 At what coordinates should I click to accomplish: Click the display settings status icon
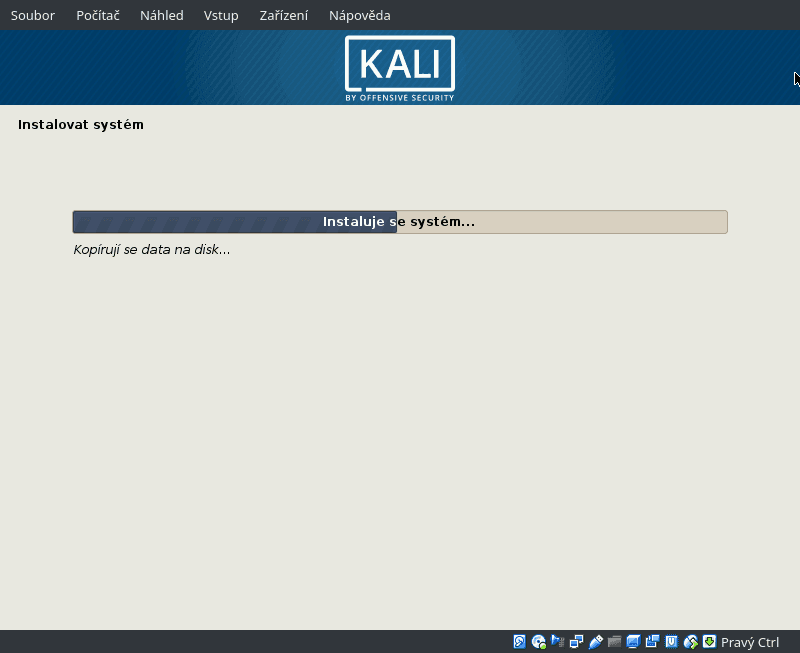[635, 641]
